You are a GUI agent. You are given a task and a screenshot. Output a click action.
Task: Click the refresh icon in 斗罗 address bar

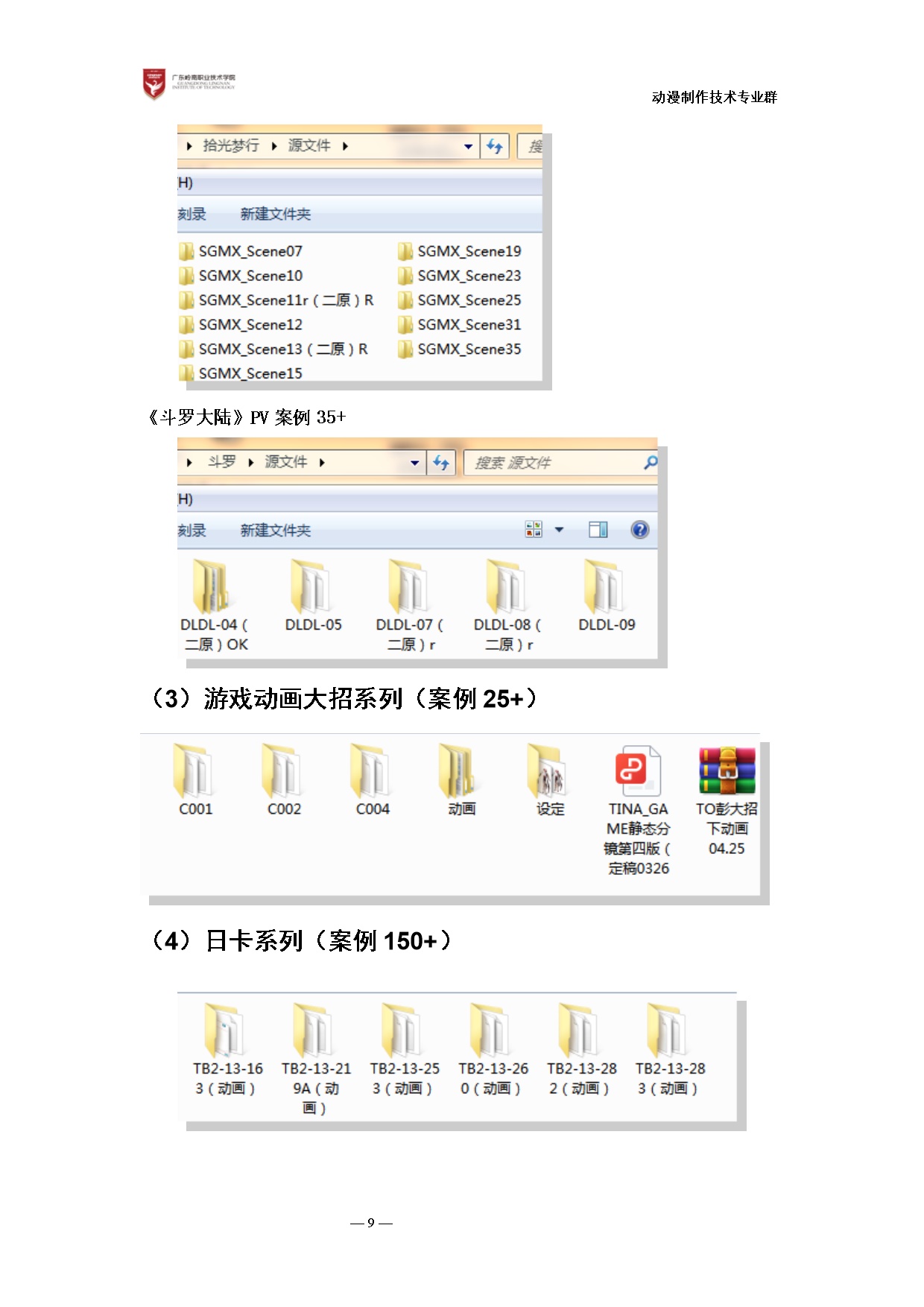point(441,463)
